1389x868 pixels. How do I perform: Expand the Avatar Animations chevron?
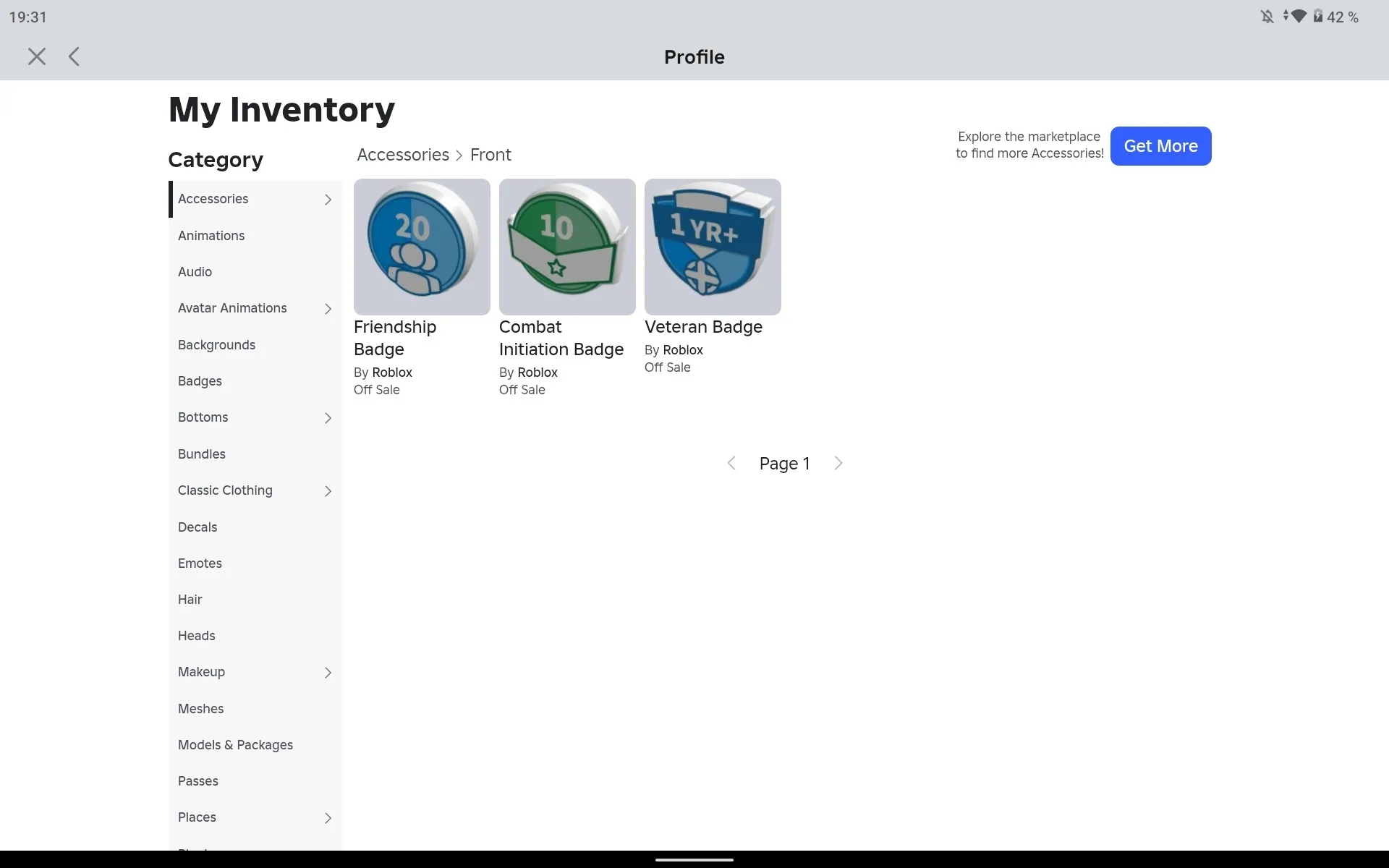click(x=328, y=309)
